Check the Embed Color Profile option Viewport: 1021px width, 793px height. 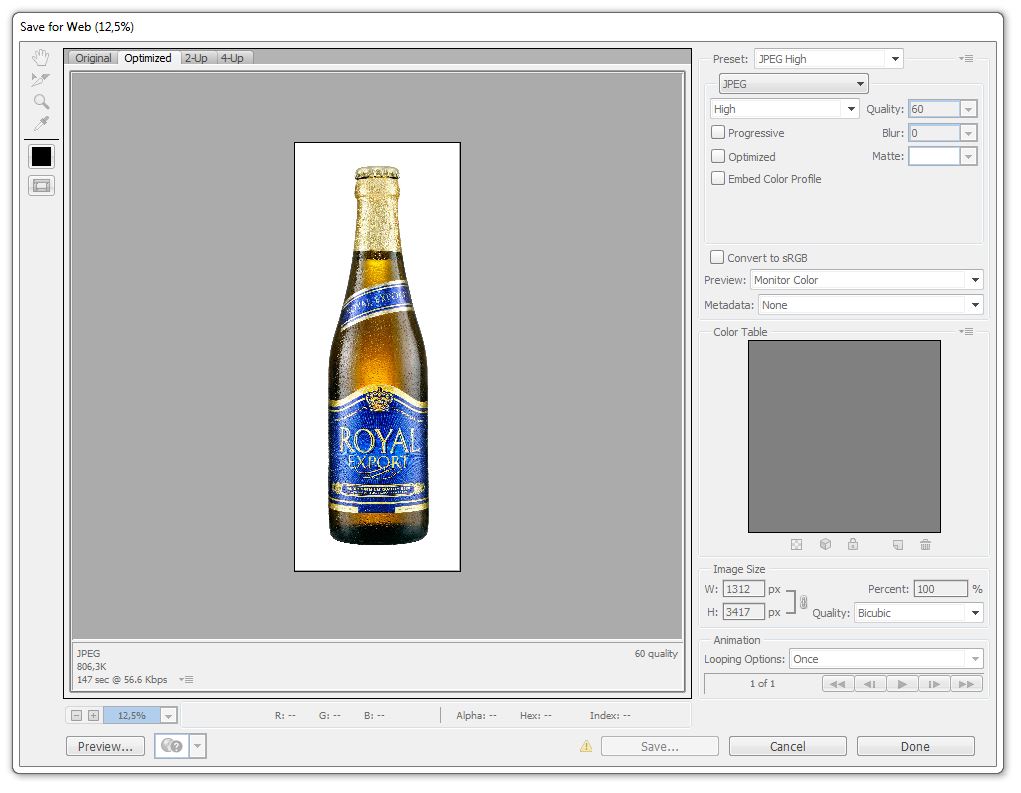tap(717, 179)
